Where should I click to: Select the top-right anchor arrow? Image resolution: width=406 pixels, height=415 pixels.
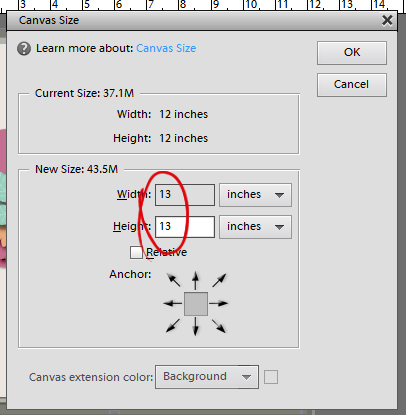tap(219, 280)
